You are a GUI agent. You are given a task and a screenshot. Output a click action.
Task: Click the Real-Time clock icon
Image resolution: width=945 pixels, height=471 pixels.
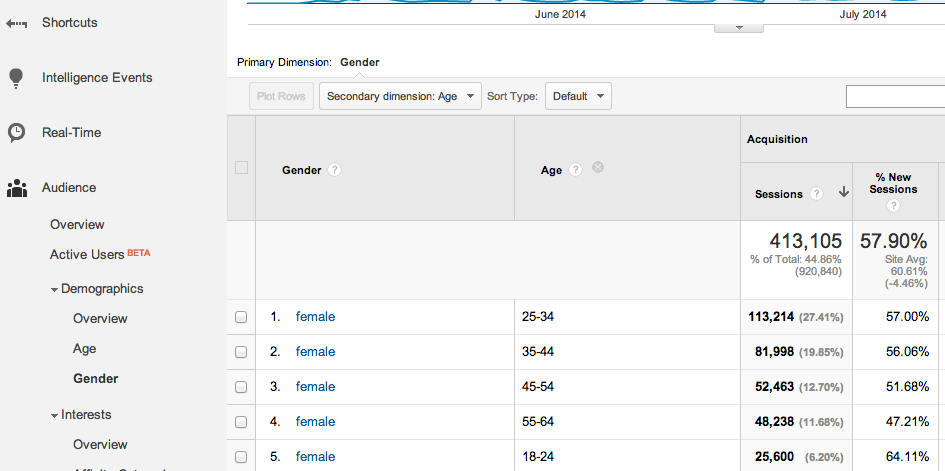coord(16,133)
